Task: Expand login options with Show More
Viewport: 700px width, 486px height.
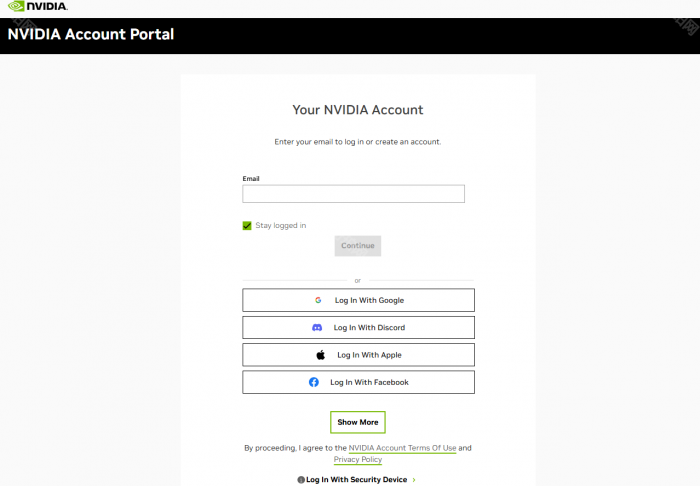Action: click(358, 422)
